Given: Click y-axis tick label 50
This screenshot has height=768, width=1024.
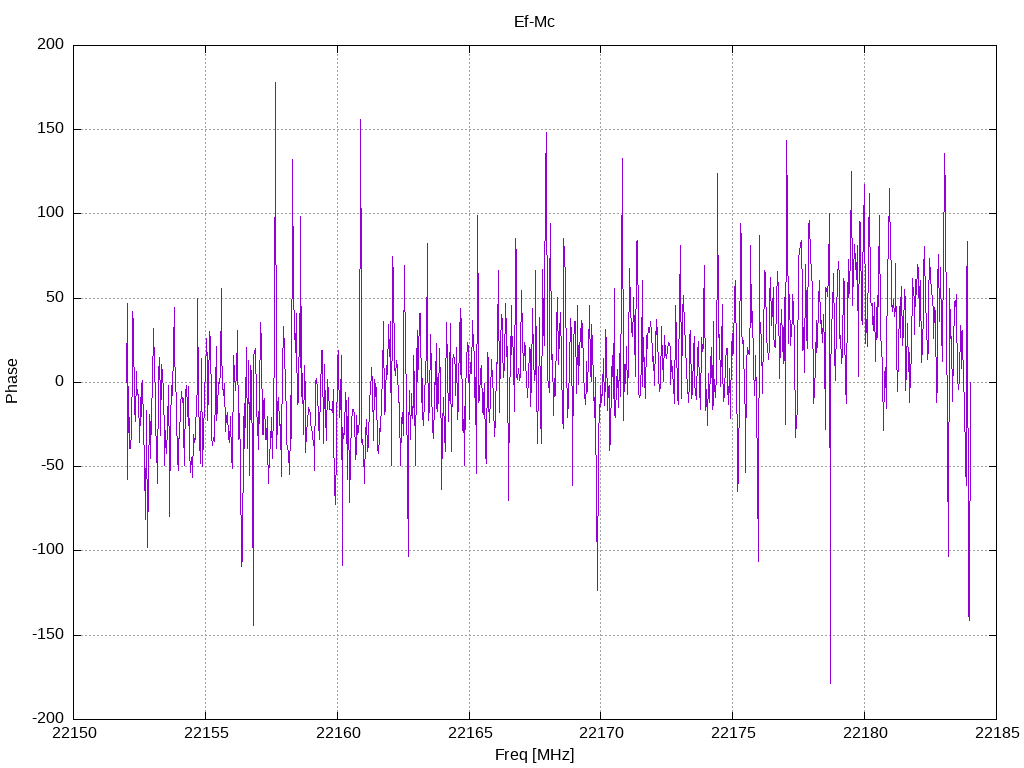Looking at the screenshot, I should coord(56,297).
